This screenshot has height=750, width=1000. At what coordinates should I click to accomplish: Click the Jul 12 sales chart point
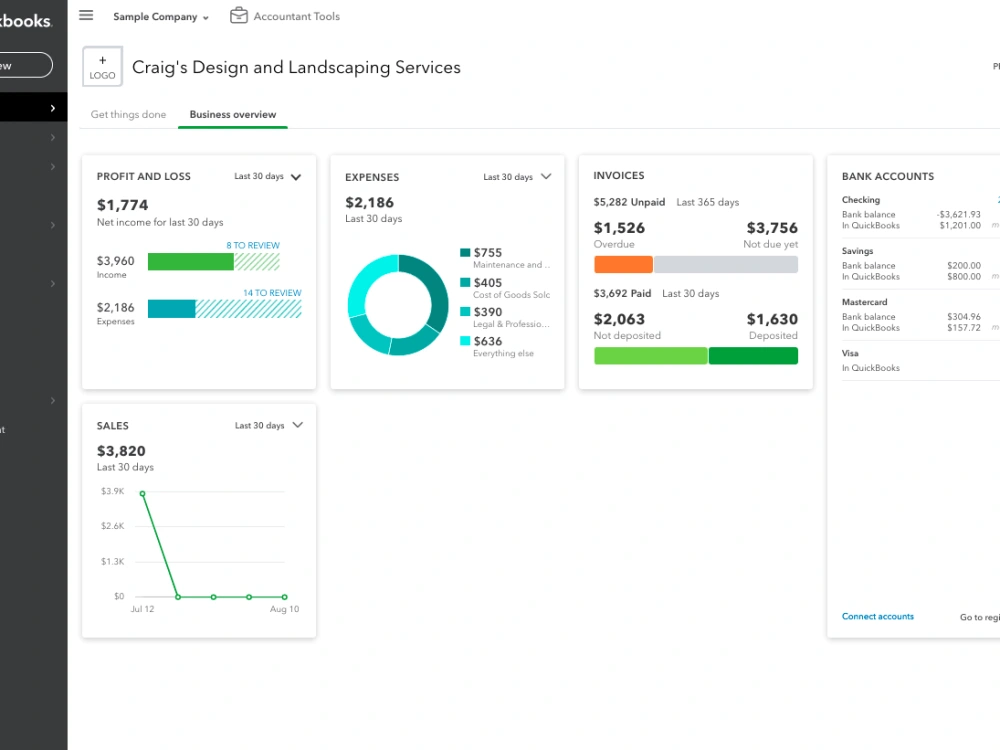click(x=142, y=494)
